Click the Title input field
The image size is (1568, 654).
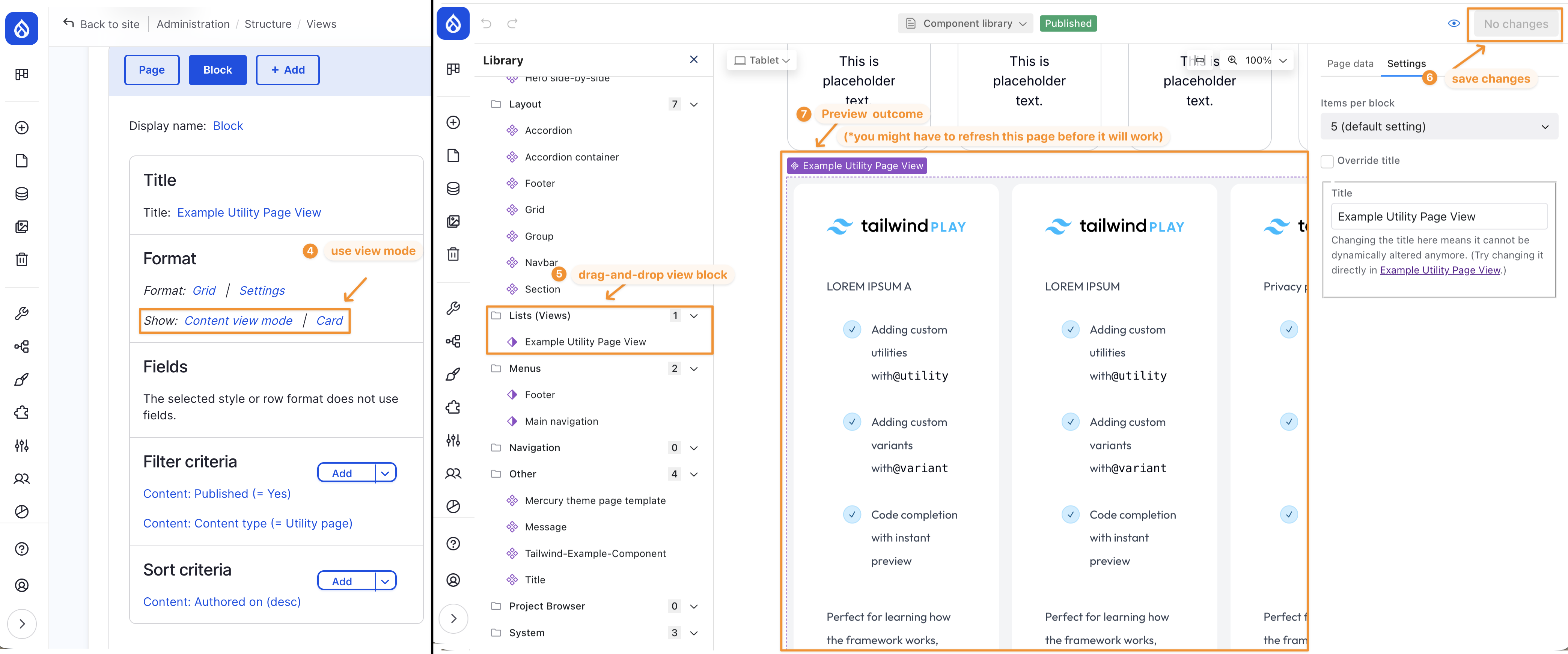(1439, 216)
